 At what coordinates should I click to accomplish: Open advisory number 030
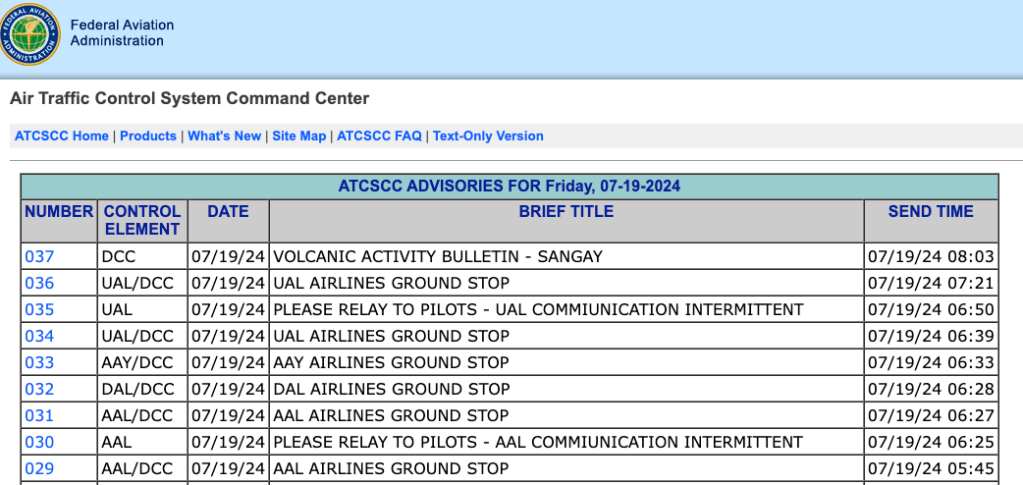click(39, 442)
